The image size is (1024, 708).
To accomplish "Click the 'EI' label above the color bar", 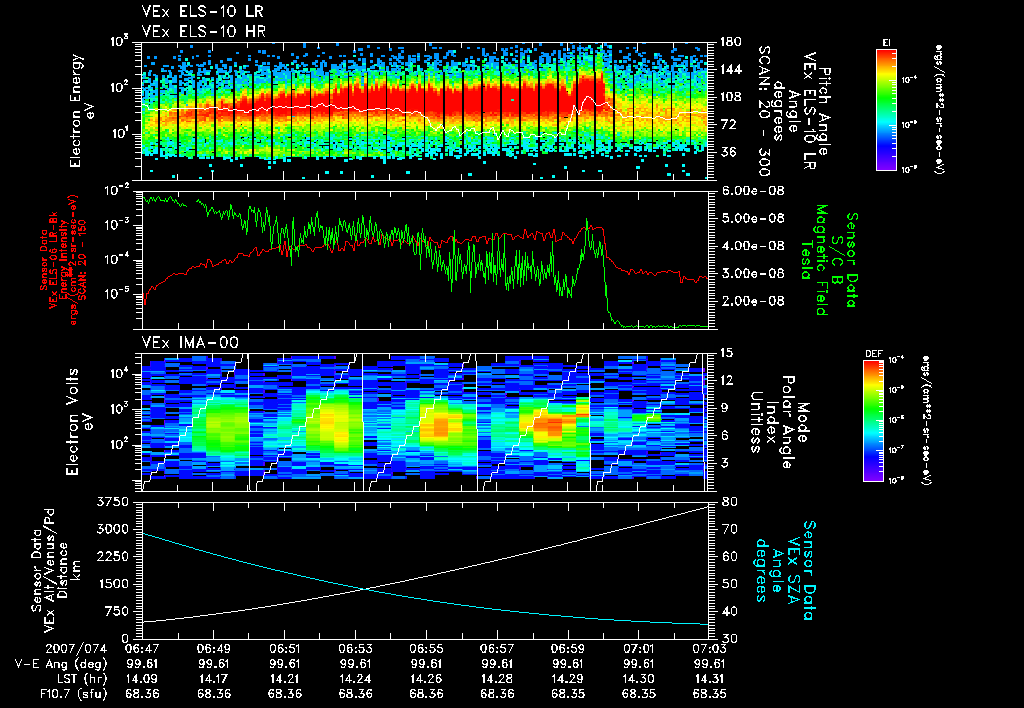I will tap(886, 42).
